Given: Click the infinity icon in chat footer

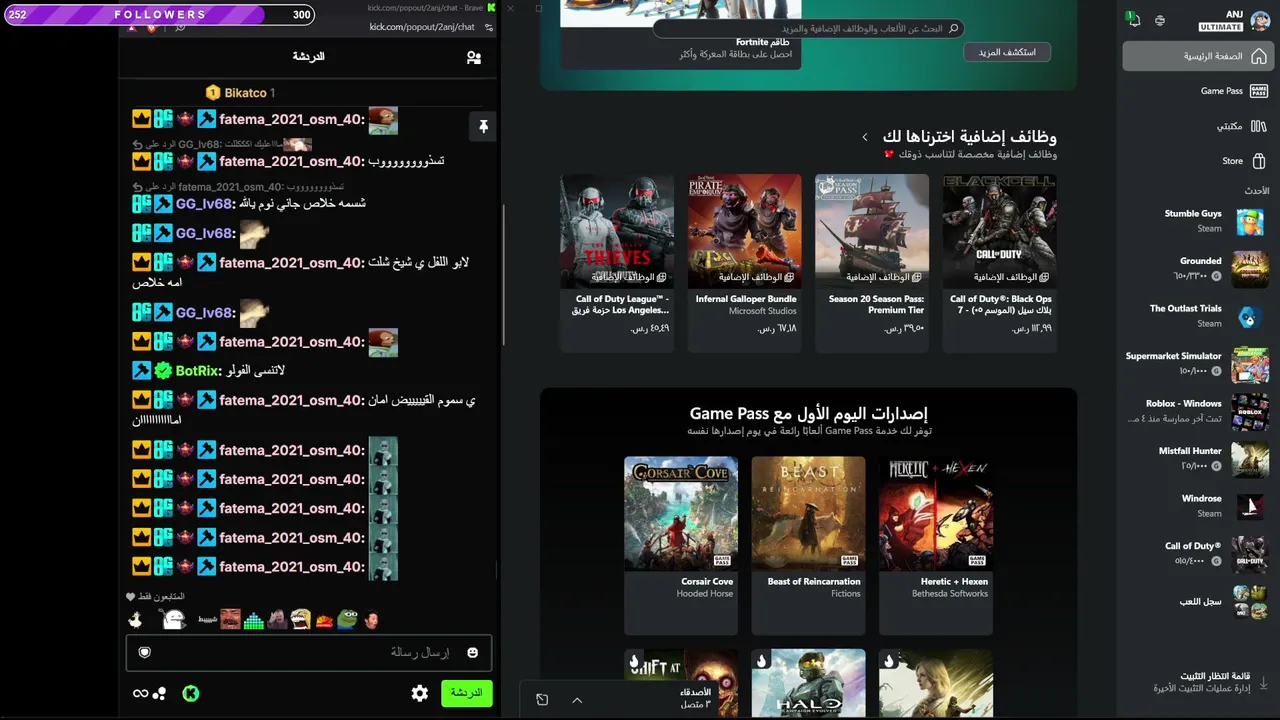Looking at the screenshot, I should pos(140,693).
